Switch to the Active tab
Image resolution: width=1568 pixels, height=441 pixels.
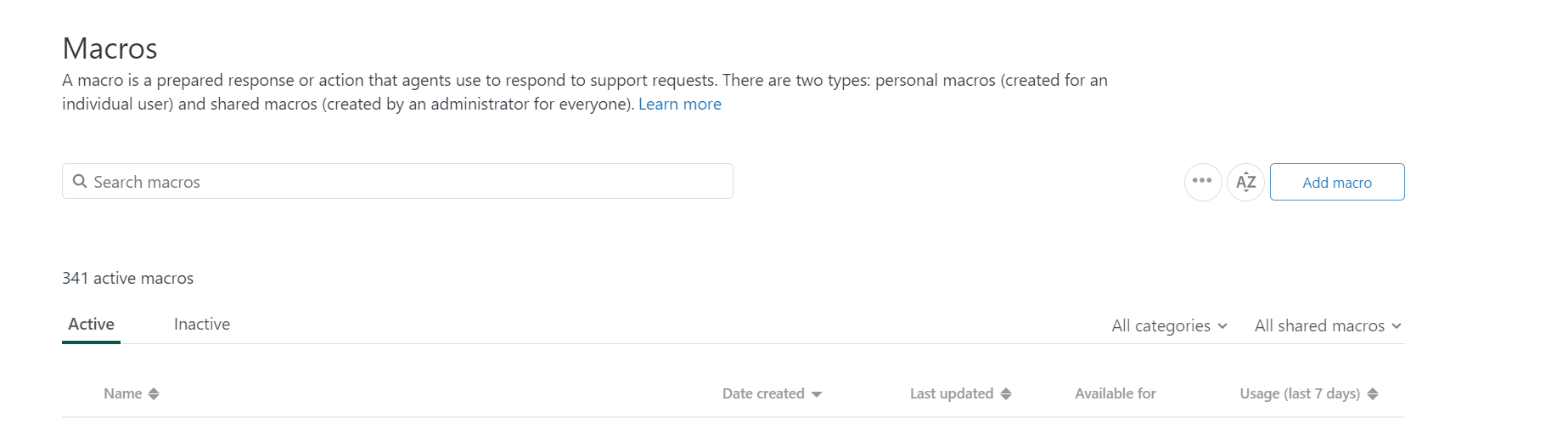tap(91, 324)
